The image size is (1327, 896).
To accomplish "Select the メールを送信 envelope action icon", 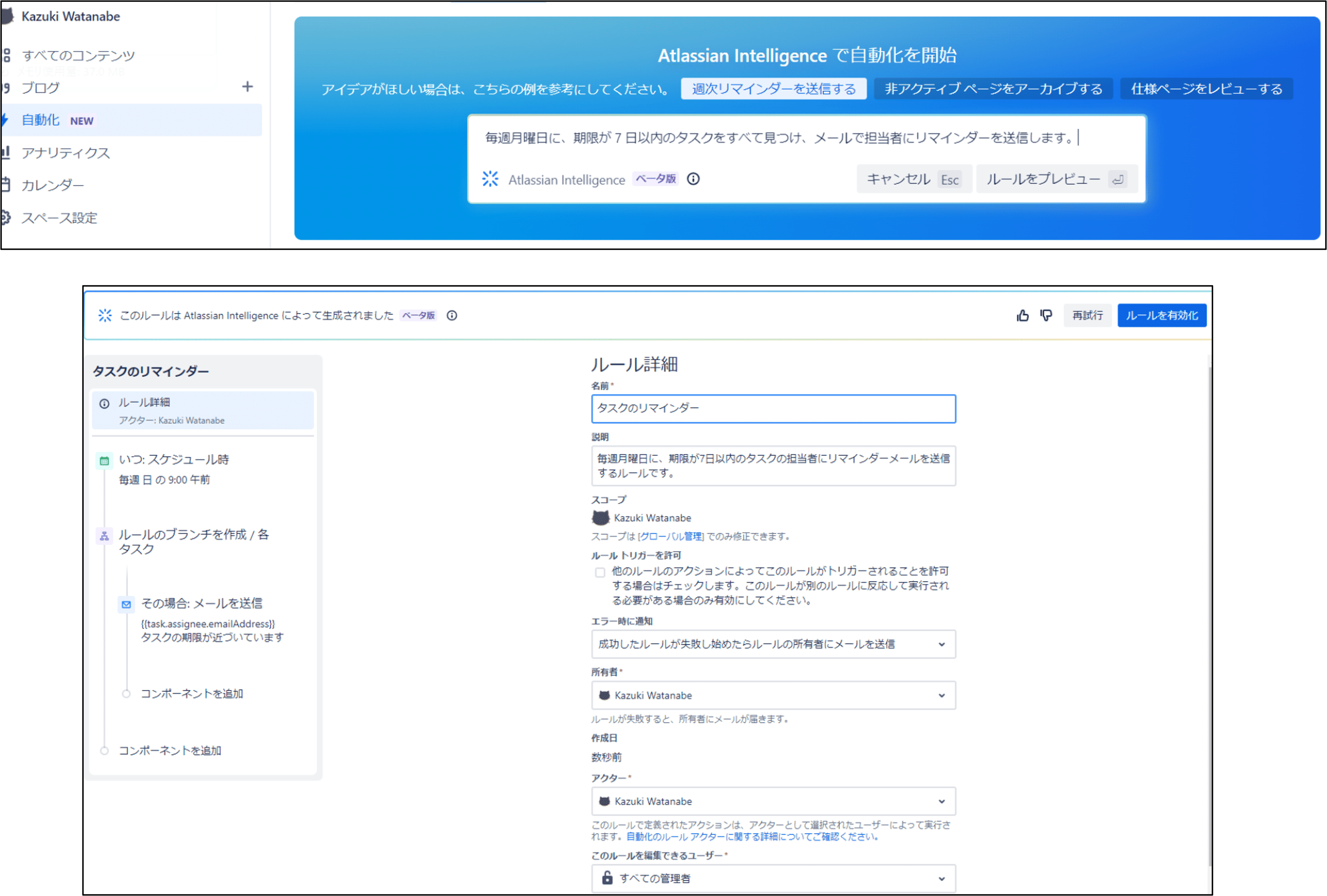I will point(126,604).
